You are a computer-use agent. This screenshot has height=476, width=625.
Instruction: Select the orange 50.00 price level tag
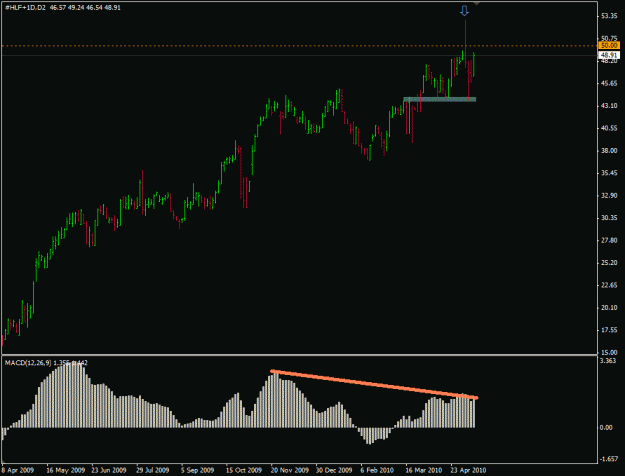(609, 46)
